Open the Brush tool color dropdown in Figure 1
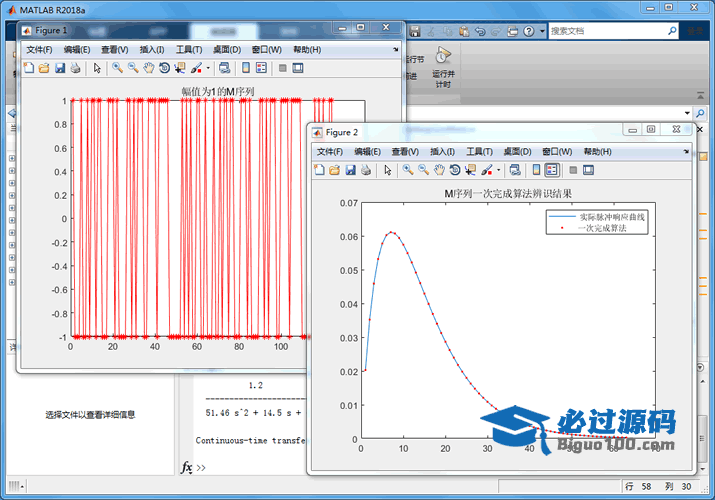The image size is (715, 500). (x=207, y=68)
